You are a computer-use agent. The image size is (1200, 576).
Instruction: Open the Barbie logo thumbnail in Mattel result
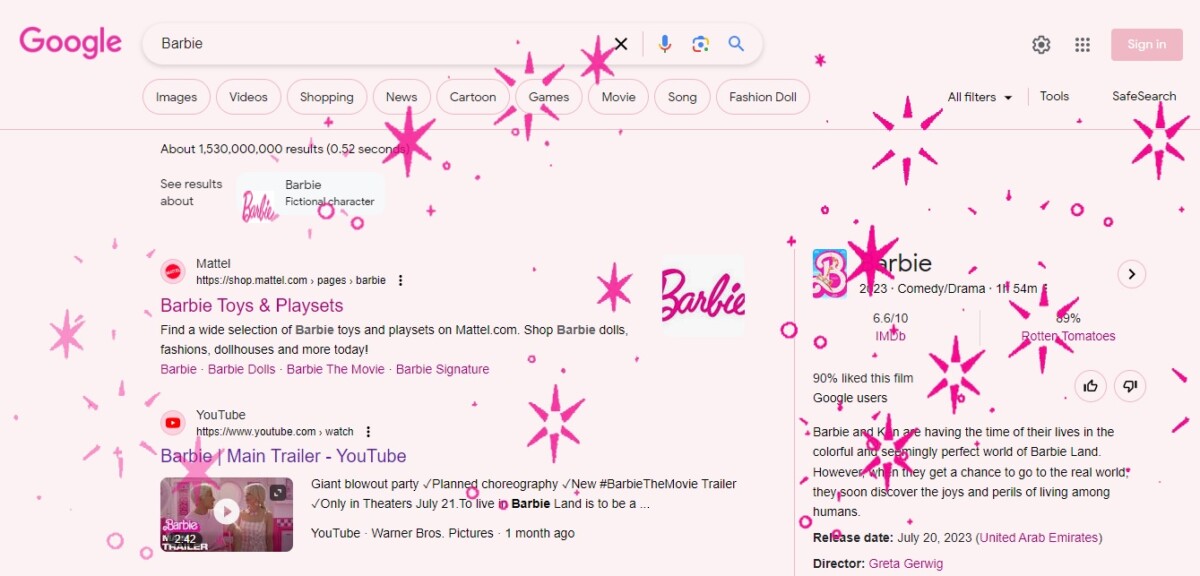coord(703,296)
